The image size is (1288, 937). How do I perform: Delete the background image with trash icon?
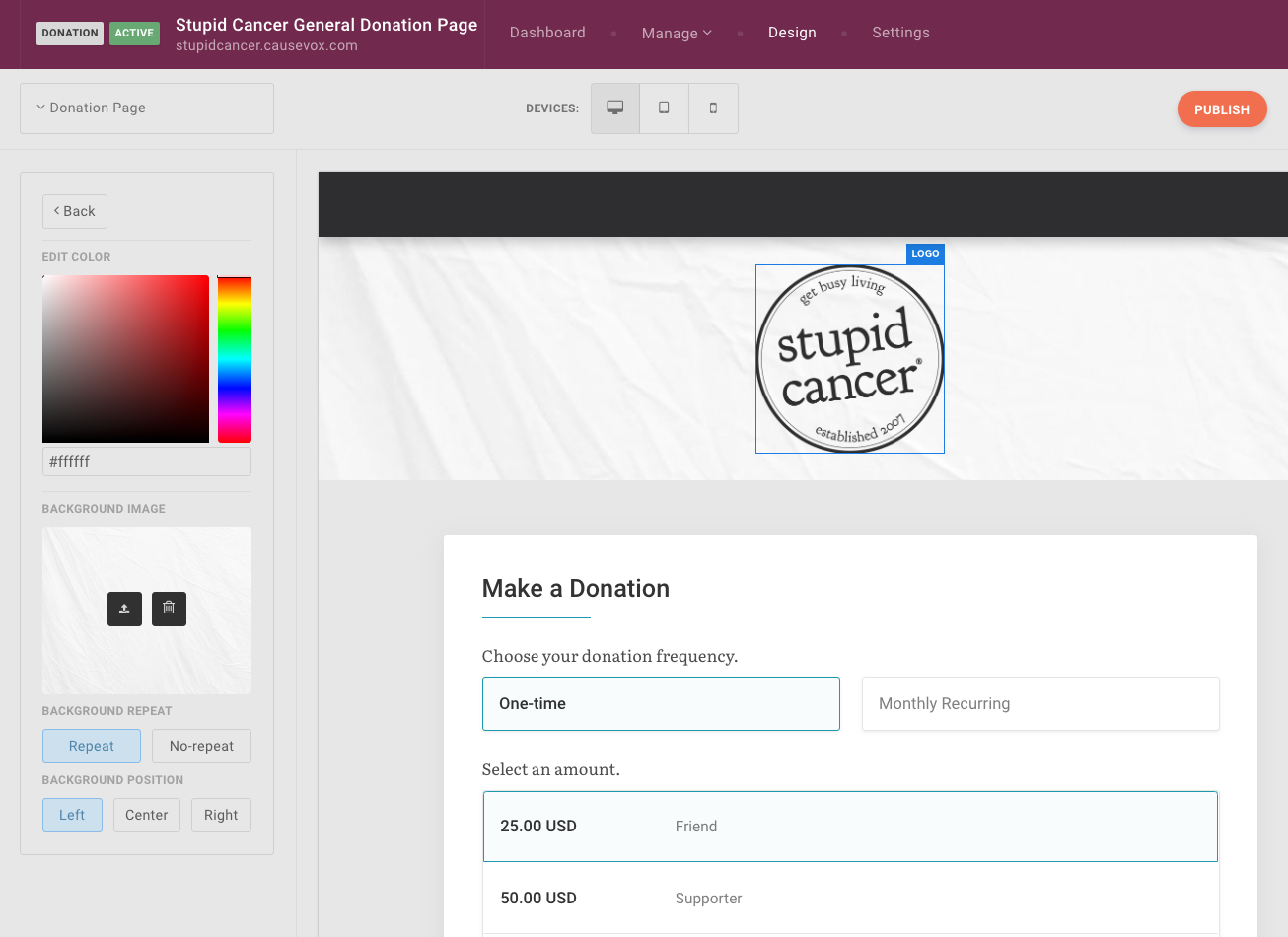(169, 609)
